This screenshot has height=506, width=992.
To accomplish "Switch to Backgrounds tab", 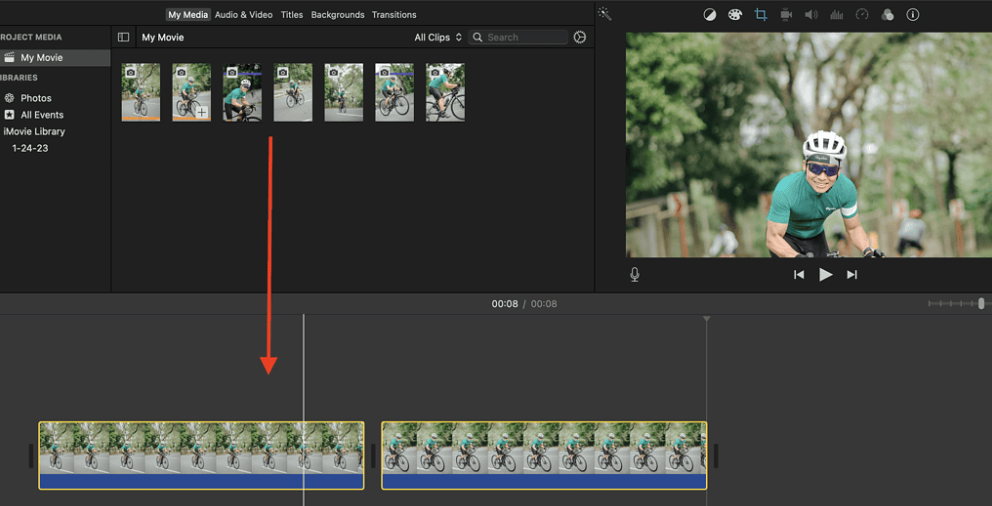I will coord(337,15).
